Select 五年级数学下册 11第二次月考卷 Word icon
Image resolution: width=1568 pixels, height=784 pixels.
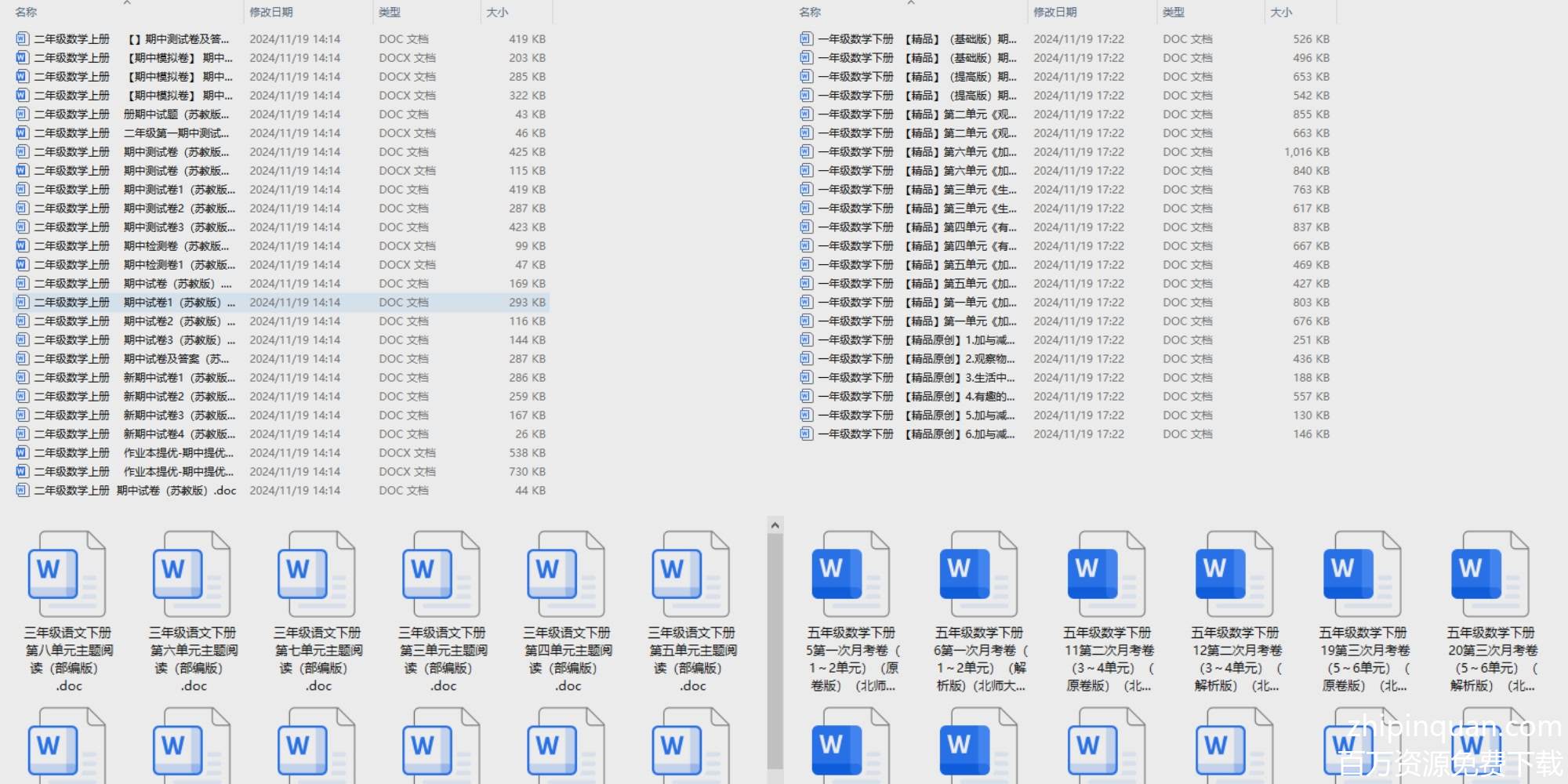tap(1105, 574)
